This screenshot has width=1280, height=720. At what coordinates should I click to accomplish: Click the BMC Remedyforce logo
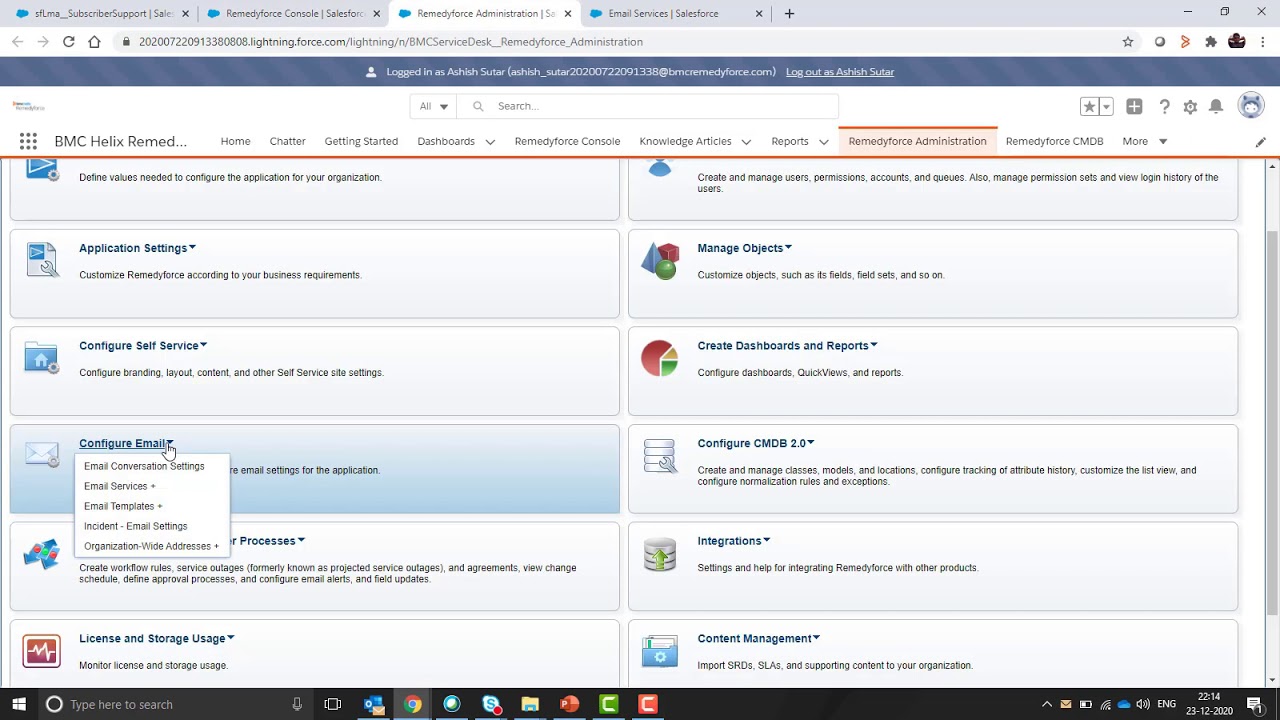coord(28,105)
